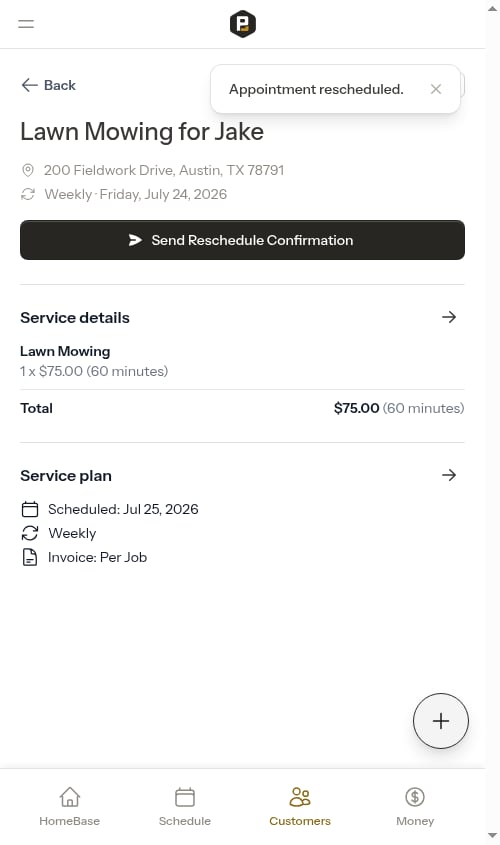Click the calendar icon beside Scheduled date
The image size is (500, 845).
click(30, 509)
